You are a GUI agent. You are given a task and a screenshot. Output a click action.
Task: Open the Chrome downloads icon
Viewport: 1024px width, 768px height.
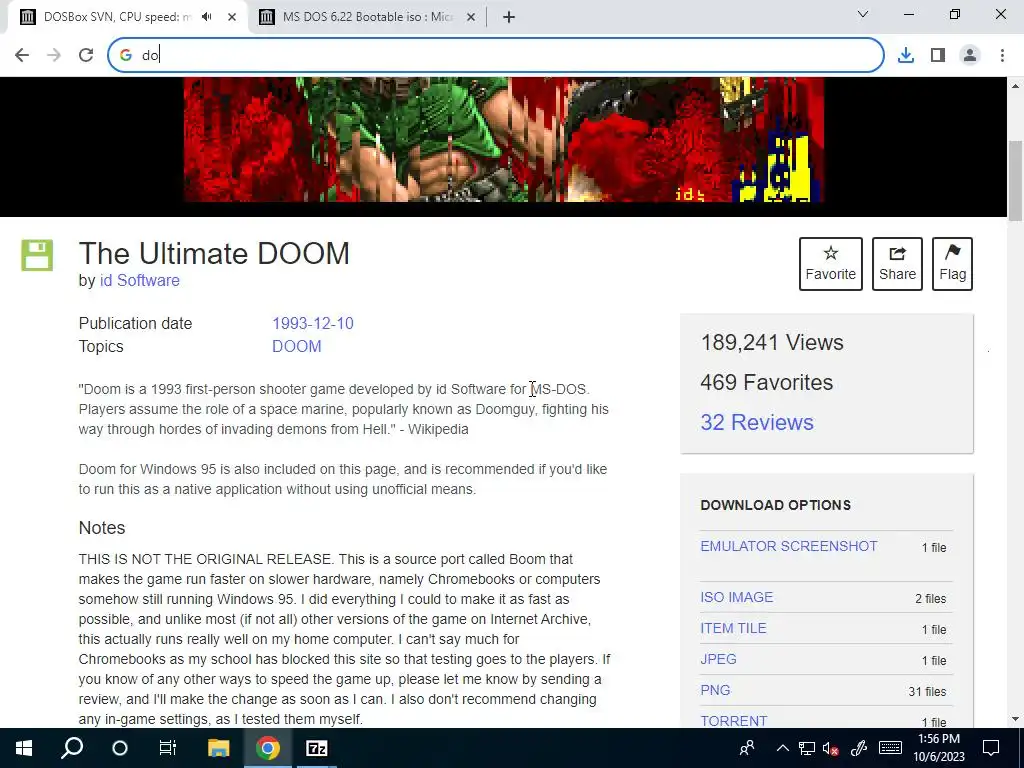pos(905,55)
